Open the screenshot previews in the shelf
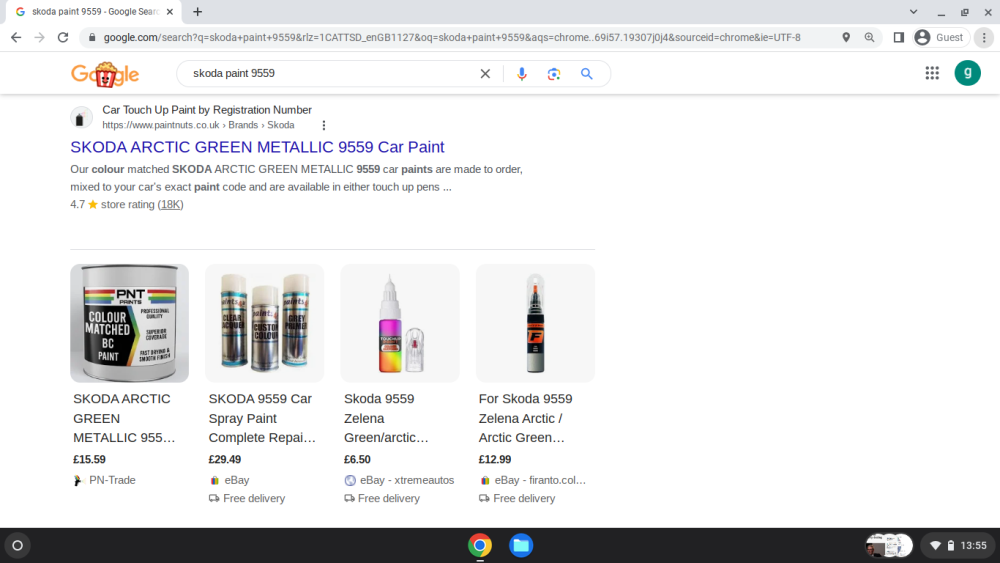 point(888,545)
